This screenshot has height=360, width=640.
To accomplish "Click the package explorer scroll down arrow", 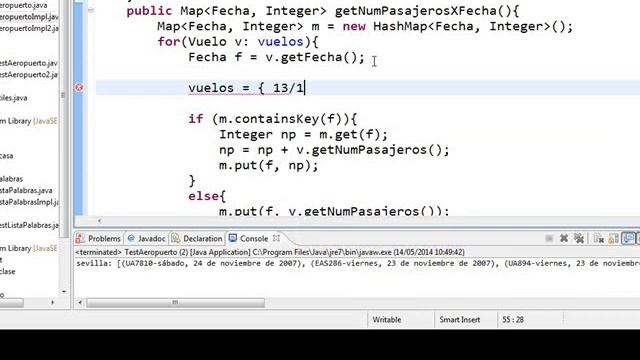I will point(64,291).
